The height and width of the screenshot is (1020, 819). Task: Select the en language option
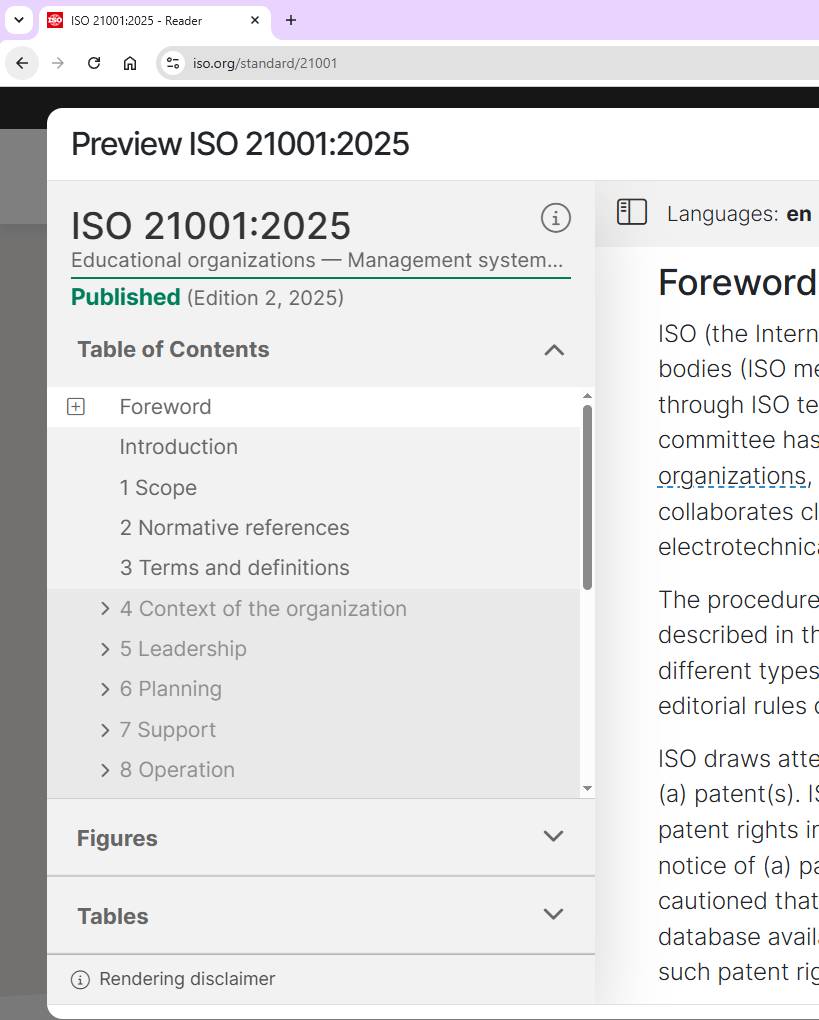pyautogui.click(x=799, y=214)
